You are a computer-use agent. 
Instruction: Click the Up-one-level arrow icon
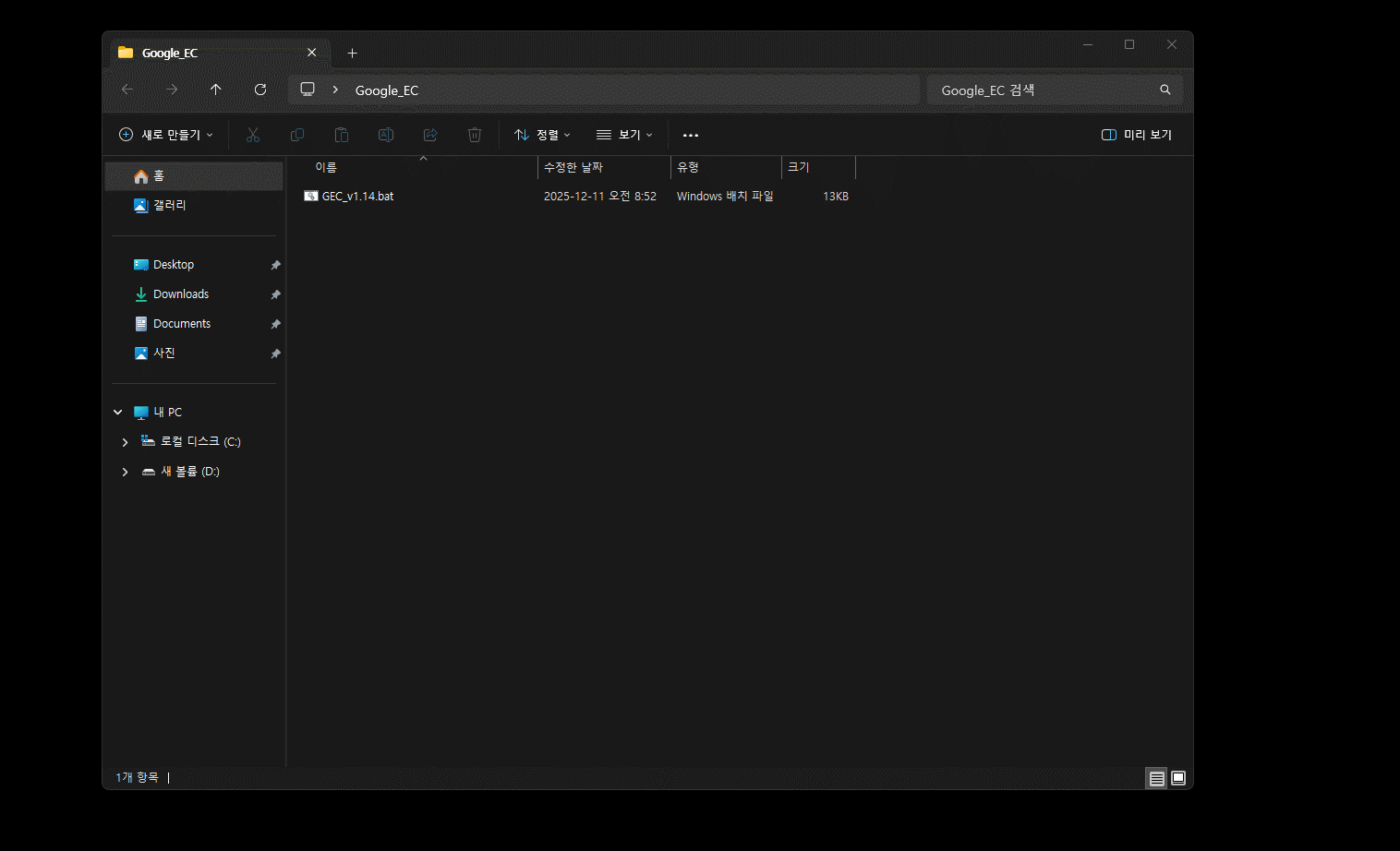point(215,90)
